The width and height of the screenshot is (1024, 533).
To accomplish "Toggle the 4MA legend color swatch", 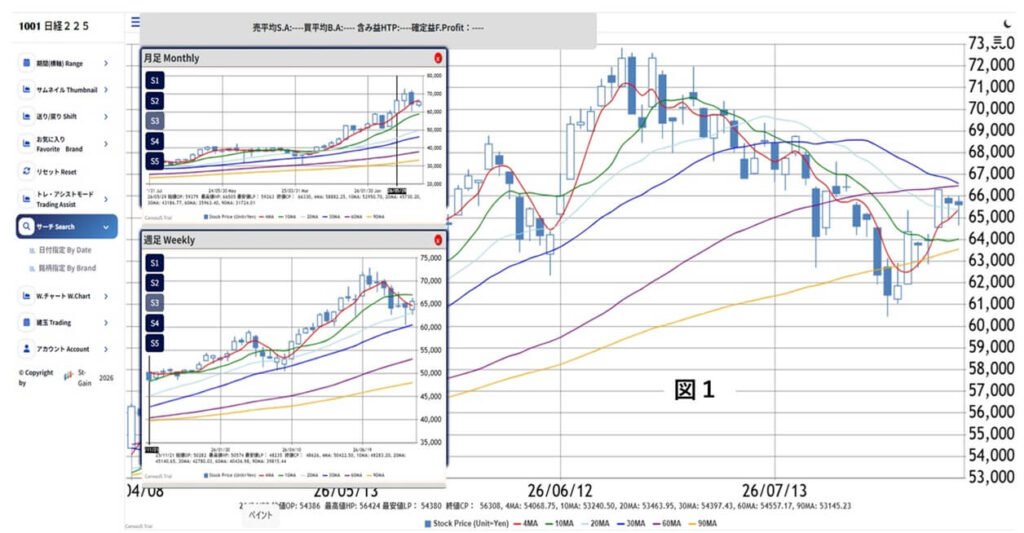I will click(x=517, y=523).
